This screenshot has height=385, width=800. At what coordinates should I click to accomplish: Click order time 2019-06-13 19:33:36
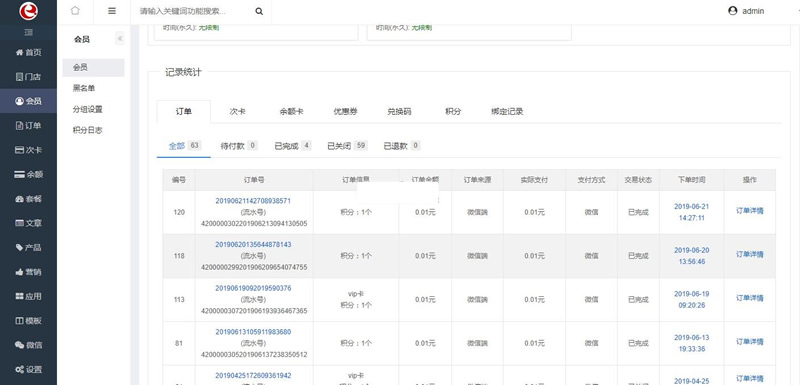tap(691, 343)
